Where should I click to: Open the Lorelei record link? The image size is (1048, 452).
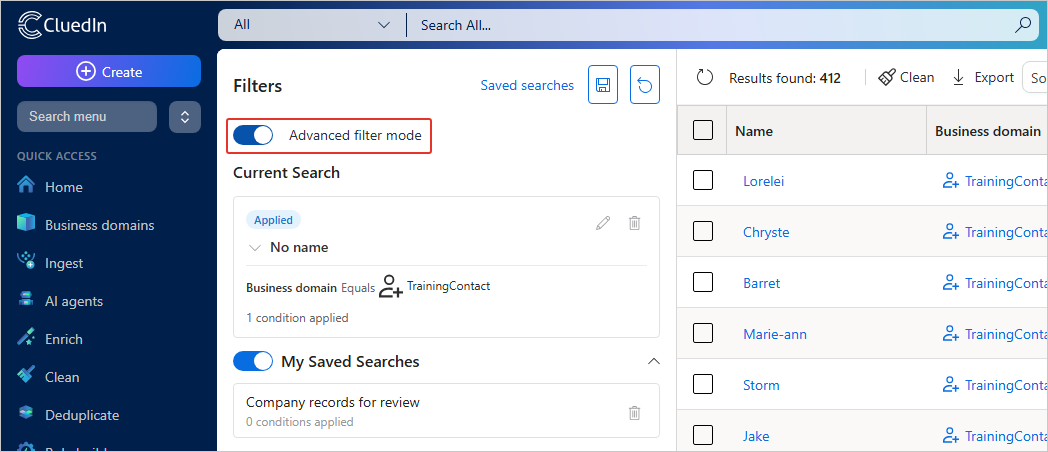763,181
